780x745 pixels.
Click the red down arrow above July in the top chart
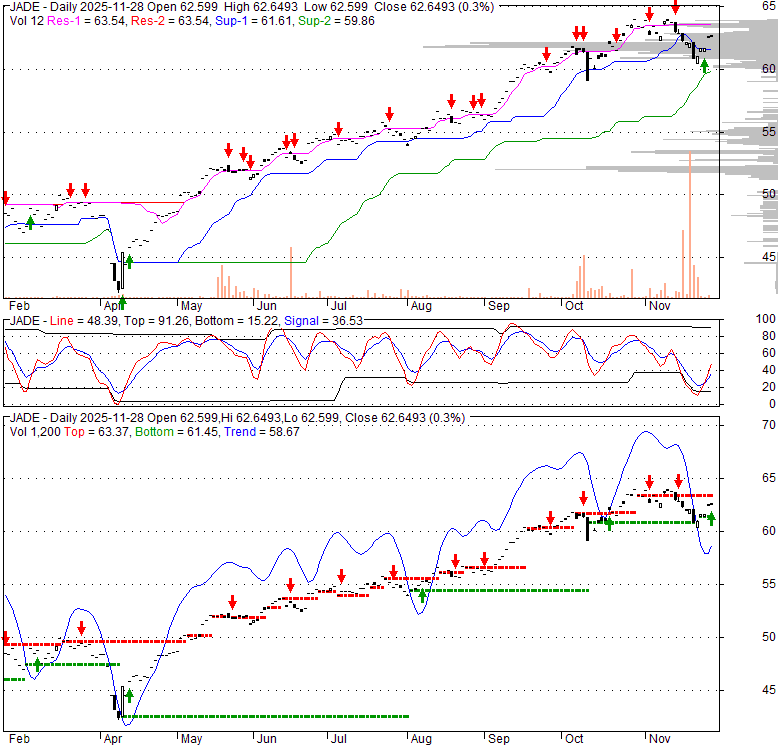(x=339, y=129)
